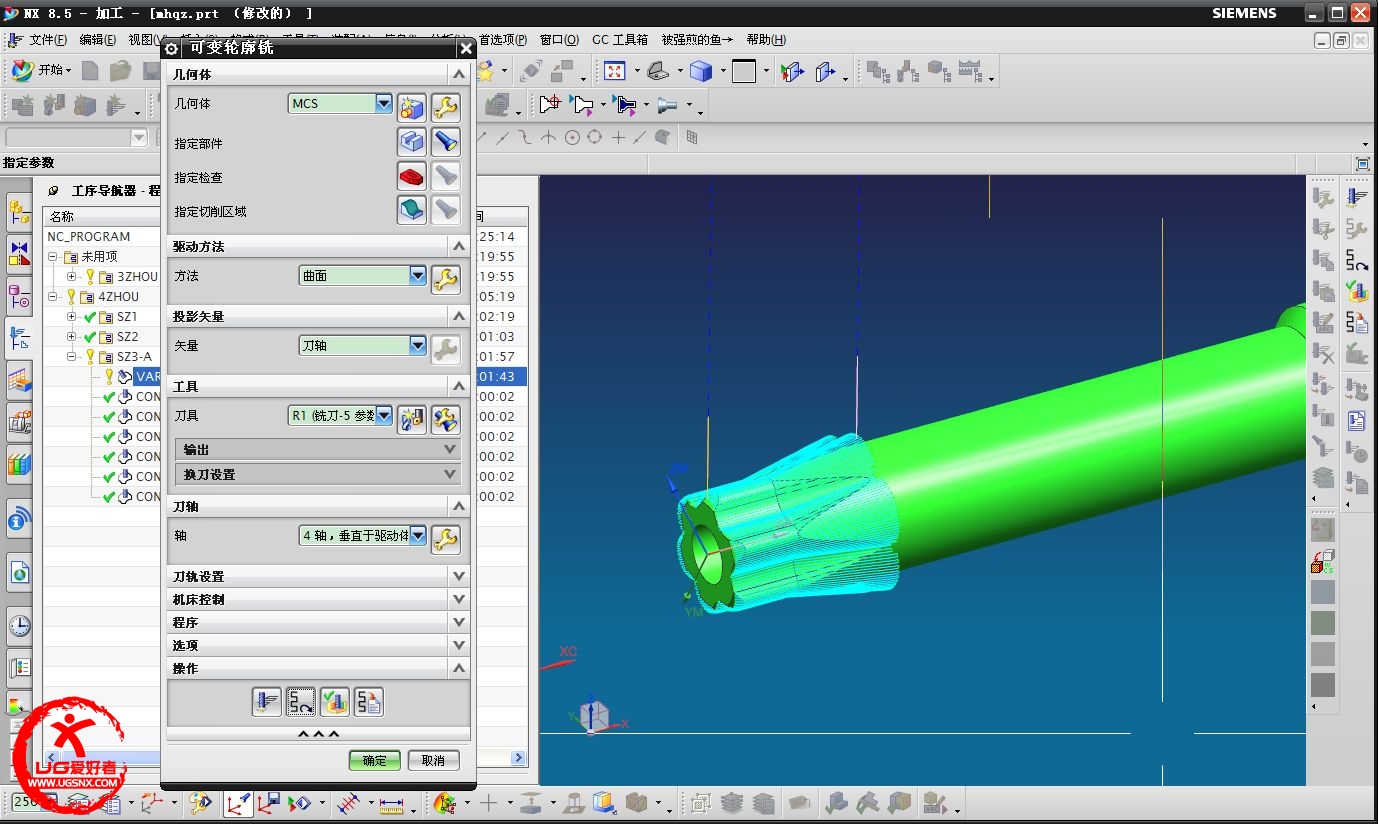Edit the 曲面 drive method via wrench
This screenshot has width=1378, height=824.
(x=445, y=279)
